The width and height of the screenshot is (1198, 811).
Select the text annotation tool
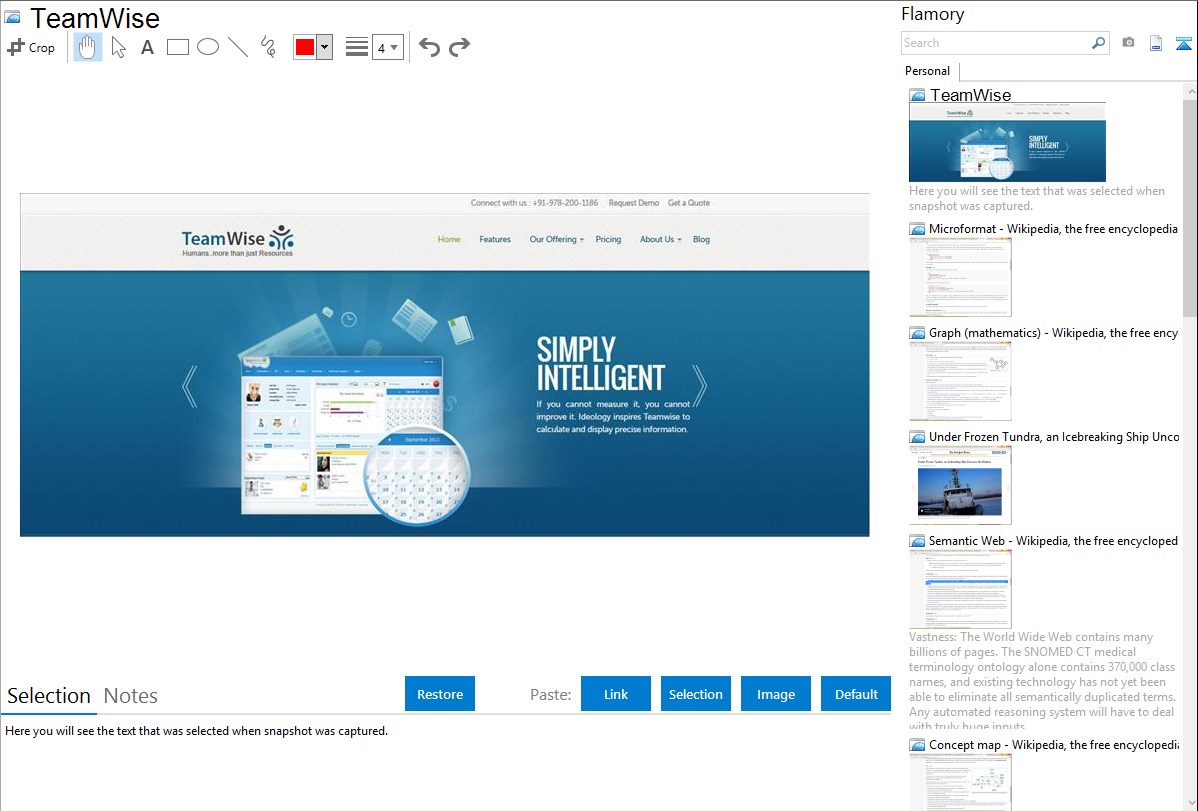point(147,47)
